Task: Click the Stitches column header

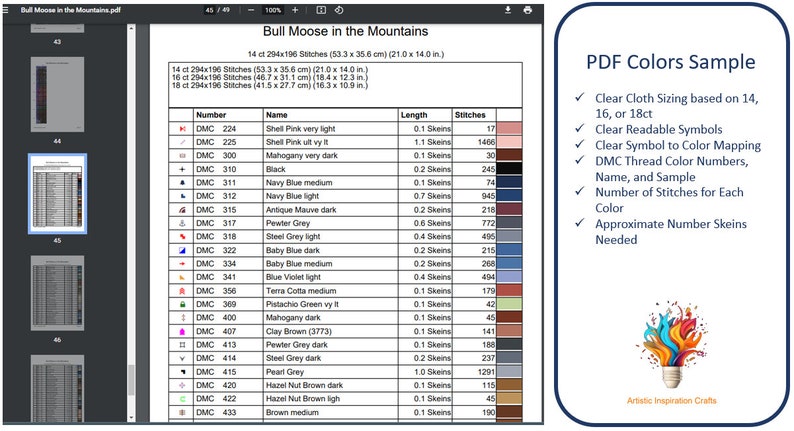Action: (x=470, y=115)
